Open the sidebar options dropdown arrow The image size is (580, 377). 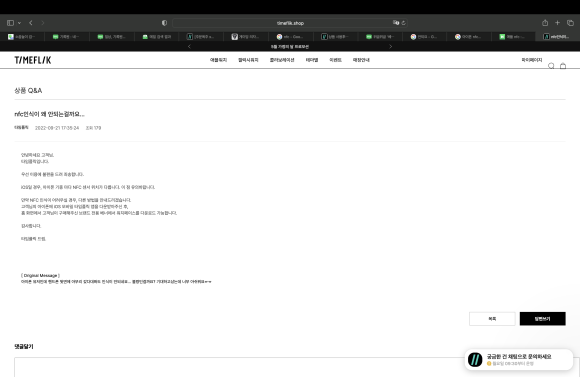[19, 23]
